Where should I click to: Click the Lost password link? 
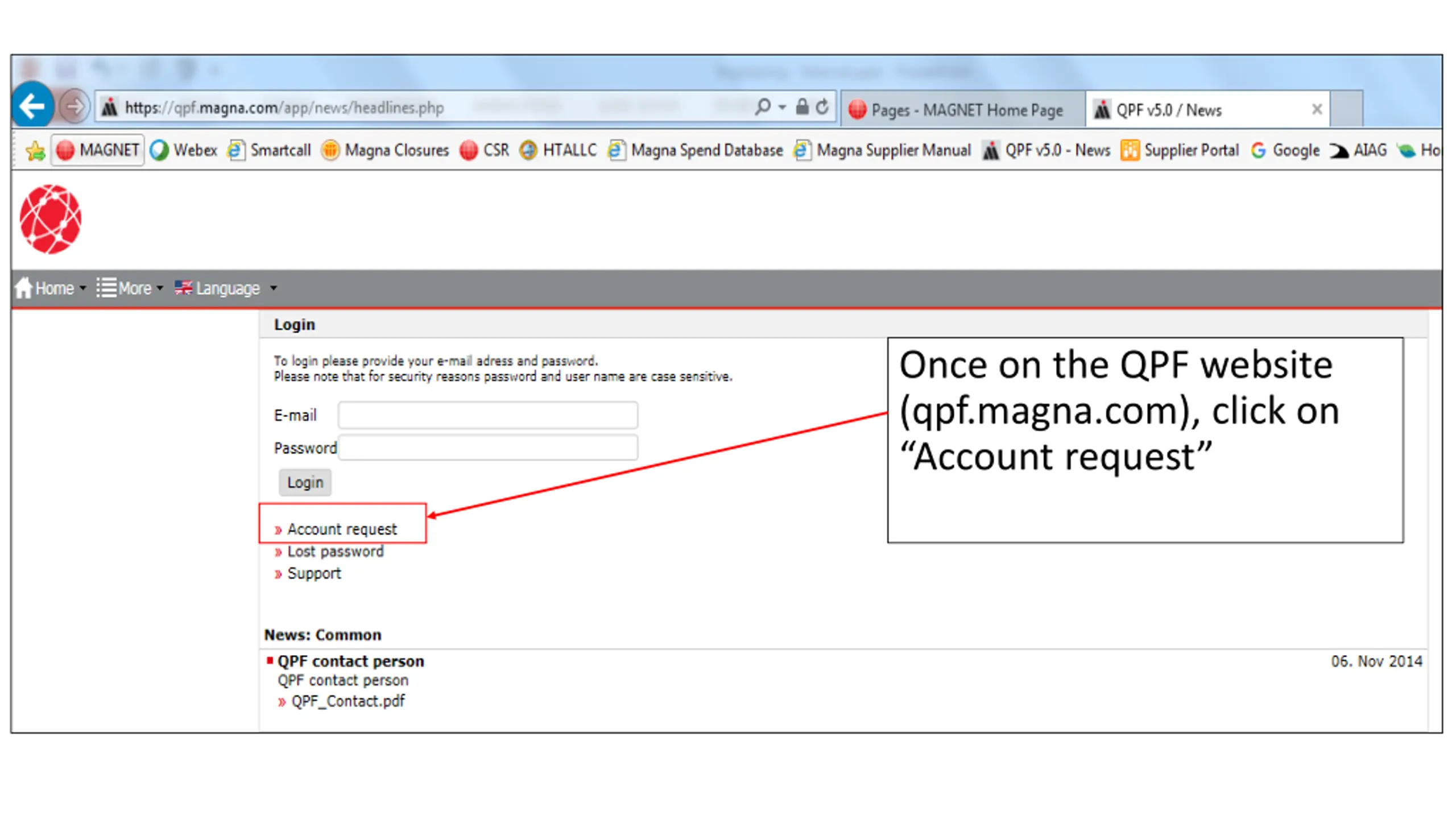click(x=335, y=551)
